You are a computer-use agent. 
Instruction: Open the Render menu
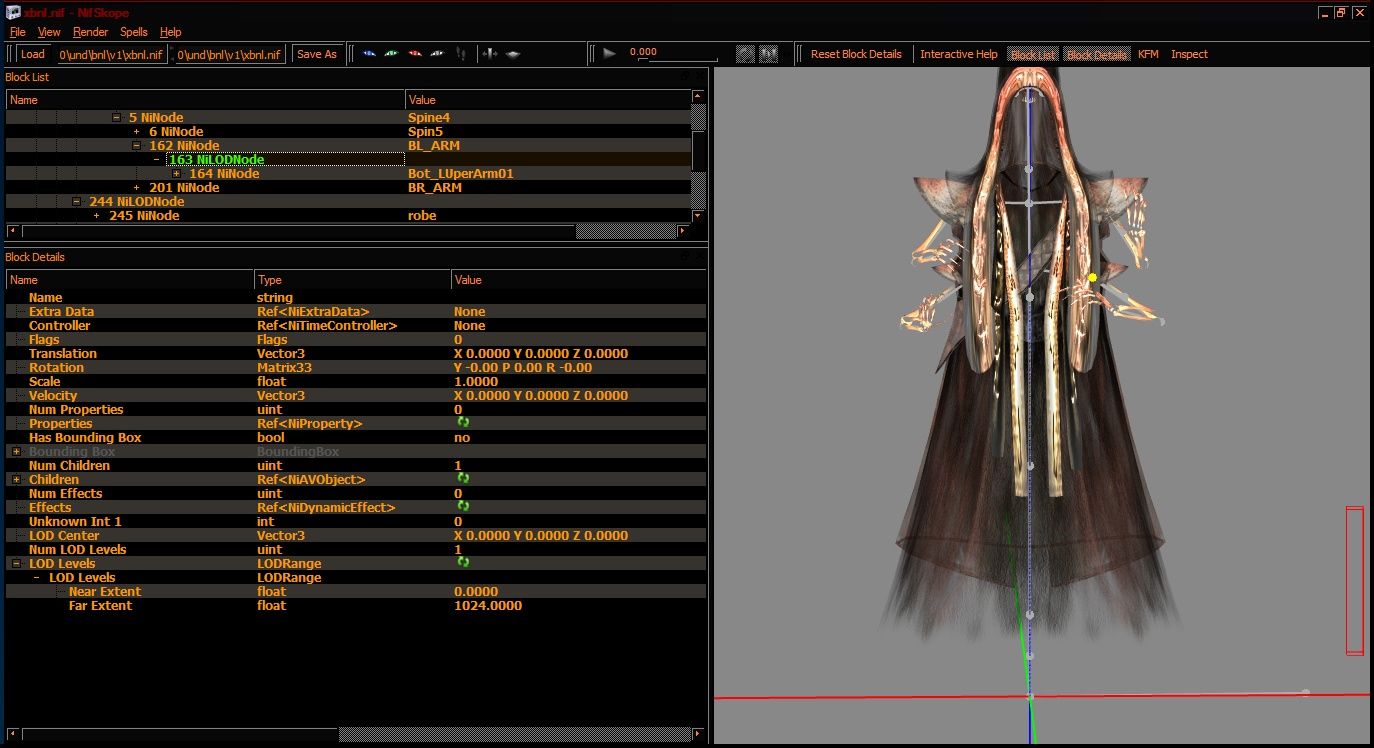coord(90,32)
